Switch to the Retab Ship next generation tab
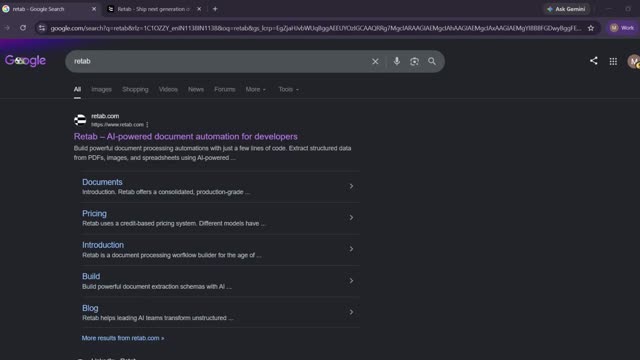The width and height of the screenshot is (640, 360). pyautogui.click(x=154, y=9)
